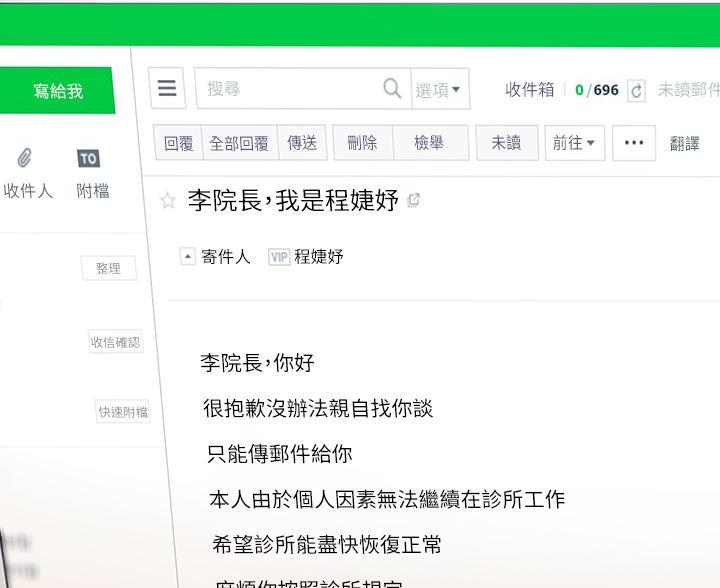Open email in new window icon
The width and height of the screenshot is (720, 588).
(414, 200)
